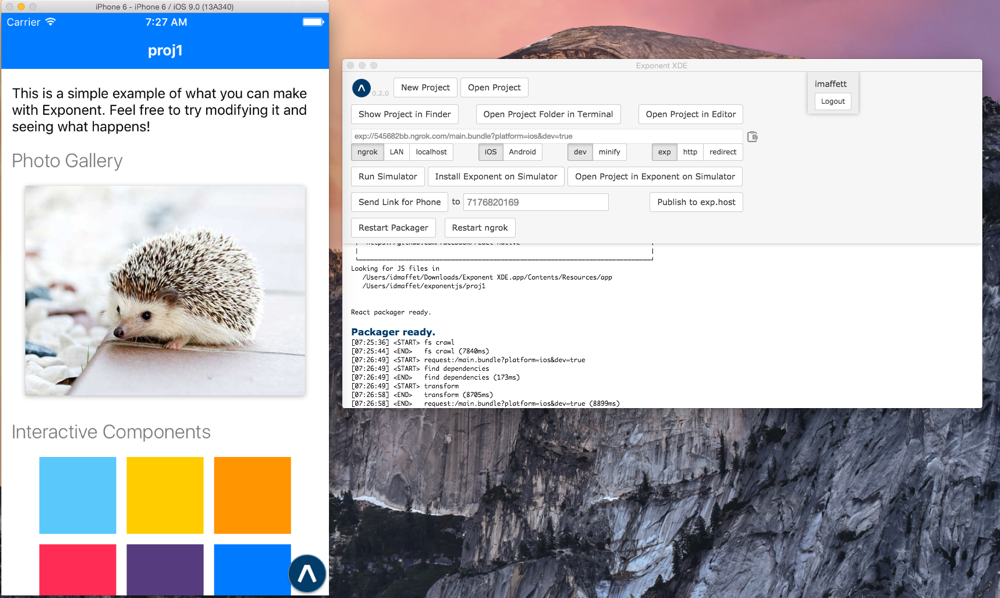Screen dimensions: 1000x598
Task: Open Project in Editor
Action: click(691, 114)
